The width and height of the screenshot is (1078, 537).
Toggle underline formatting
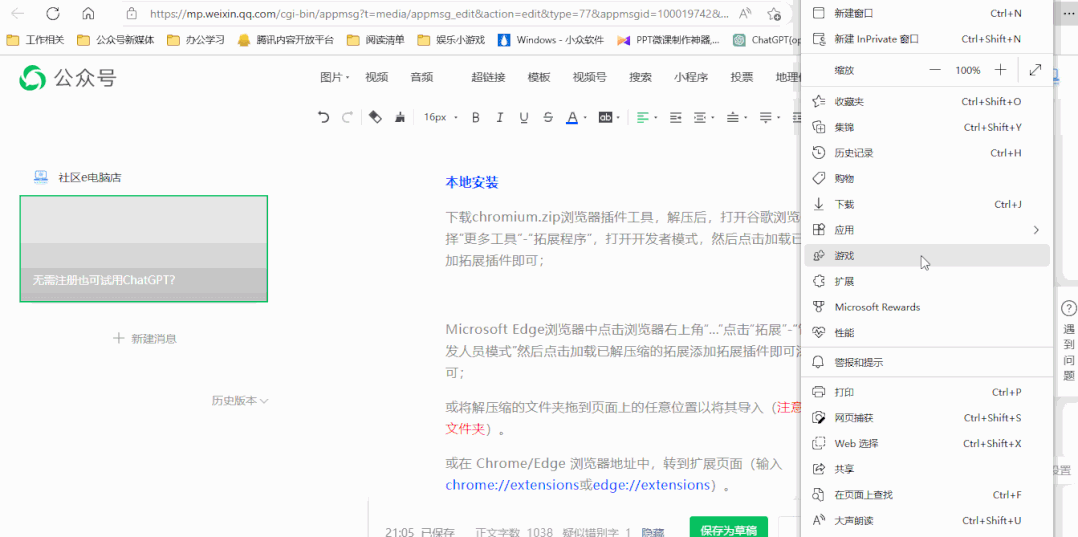pyautogui.click(x=524, y=118)
